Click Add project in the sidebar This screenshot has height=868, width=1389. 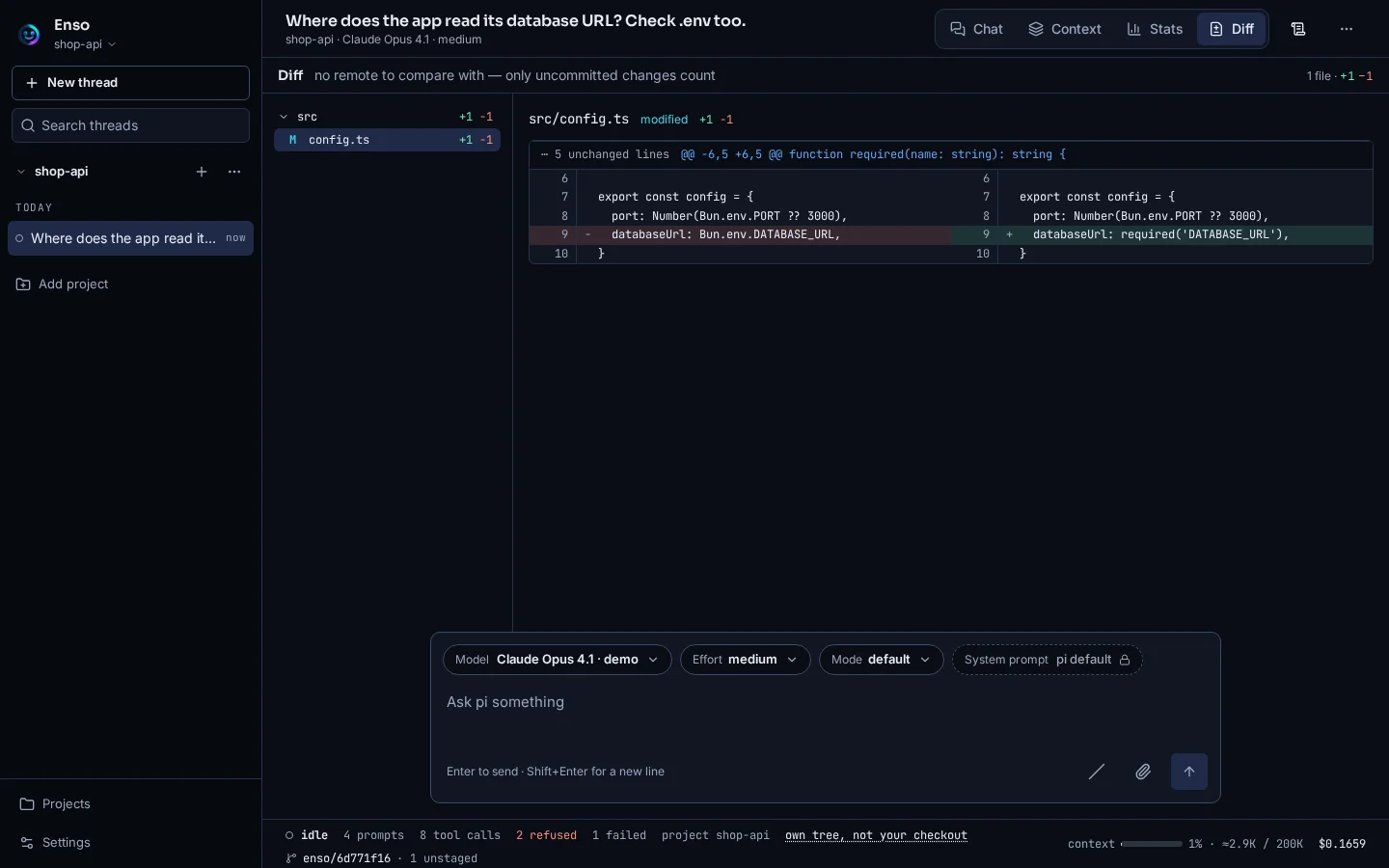(x=63, y=285)
